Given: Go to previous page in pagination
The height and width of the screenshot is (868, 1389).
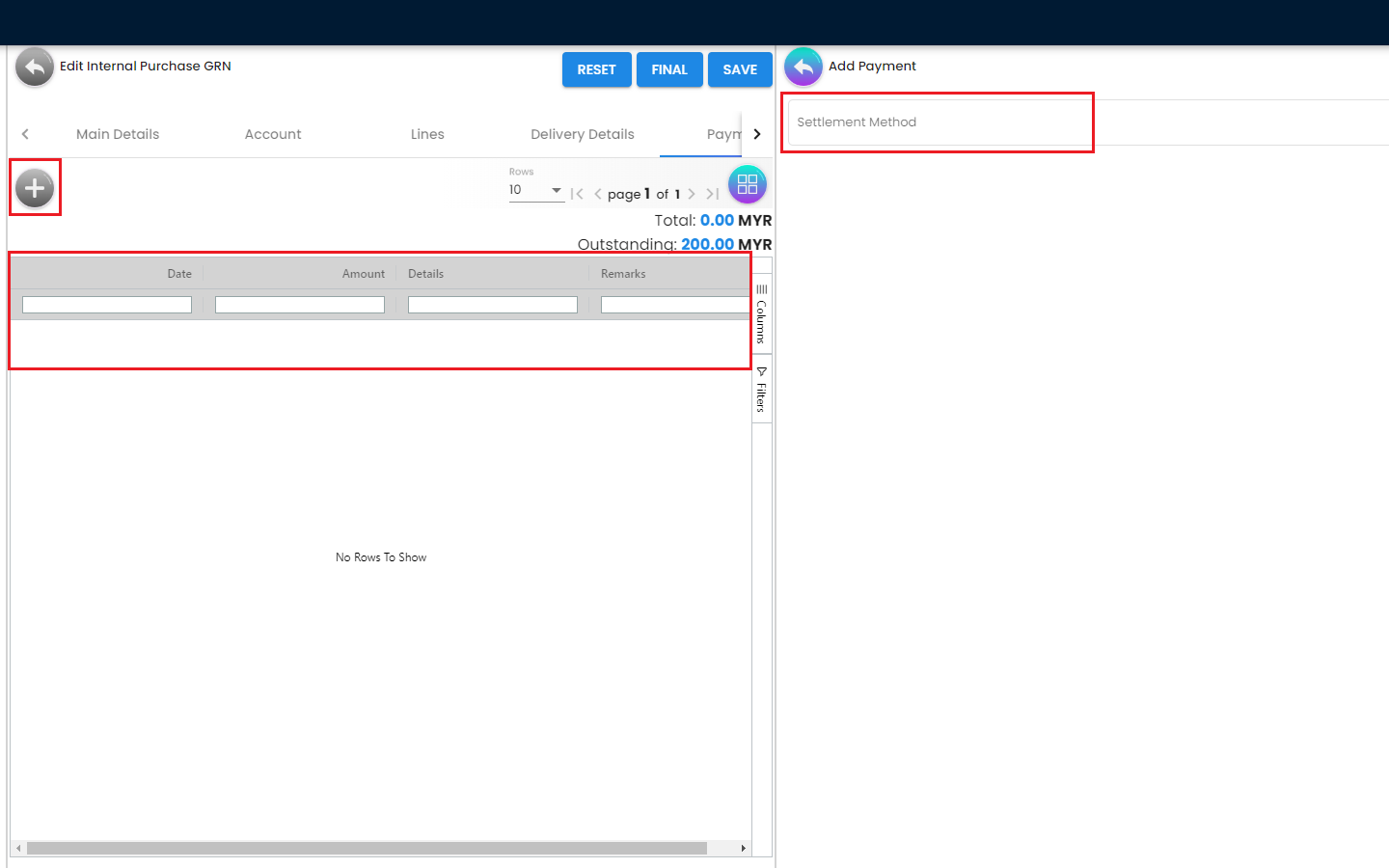Looking at the screenshot, I should 598,194.
